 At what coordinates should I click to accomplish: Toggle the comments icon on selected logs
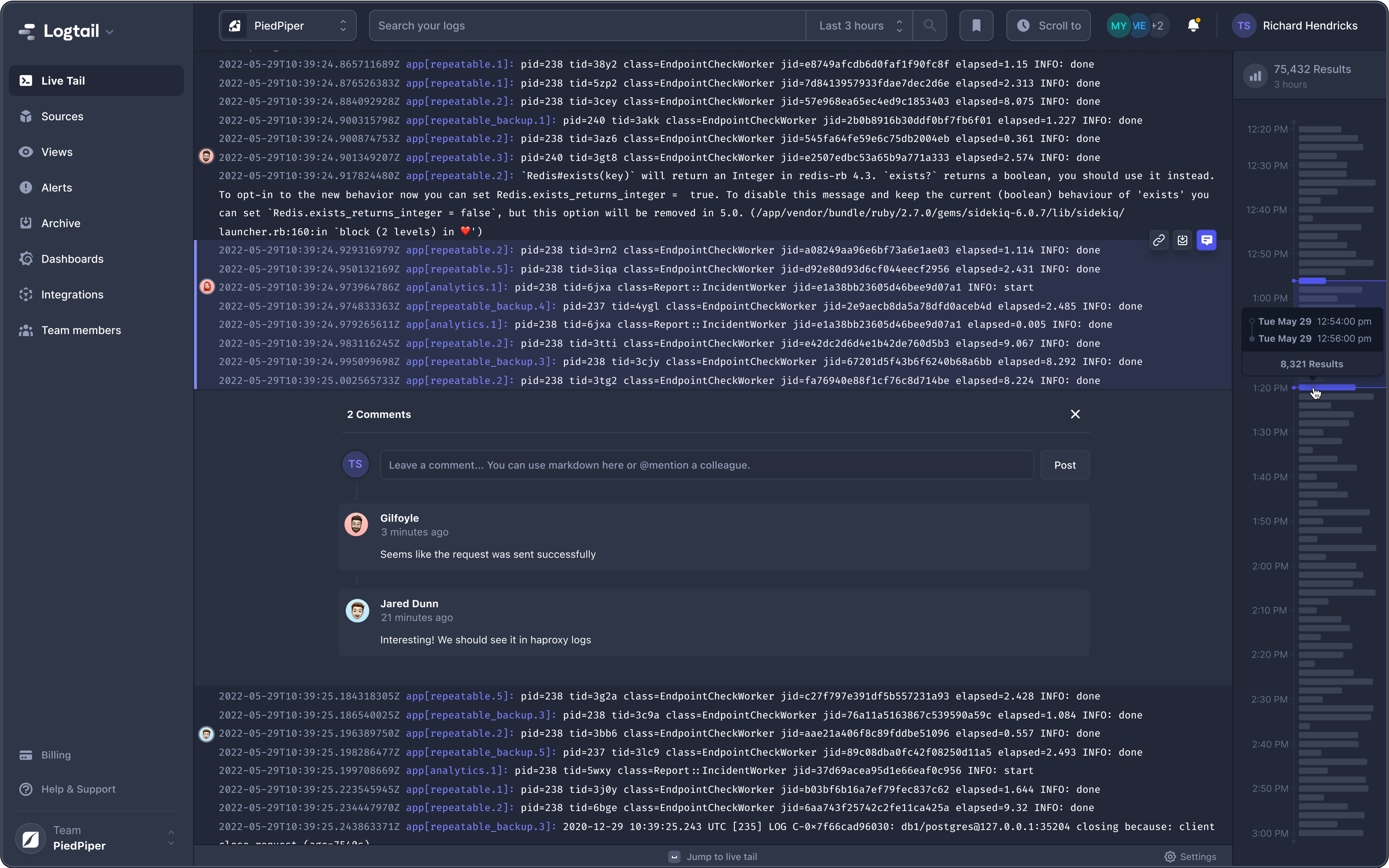pyautogui.click(x=1207, y=240)
